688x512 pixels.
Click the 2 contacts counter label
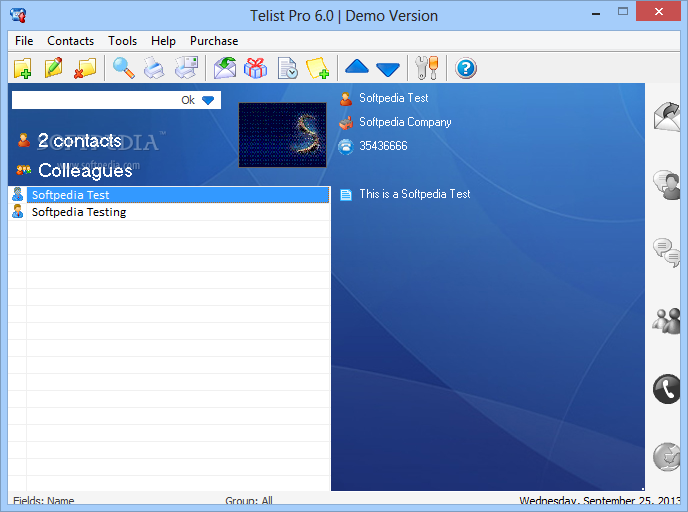tap(79, 141)
